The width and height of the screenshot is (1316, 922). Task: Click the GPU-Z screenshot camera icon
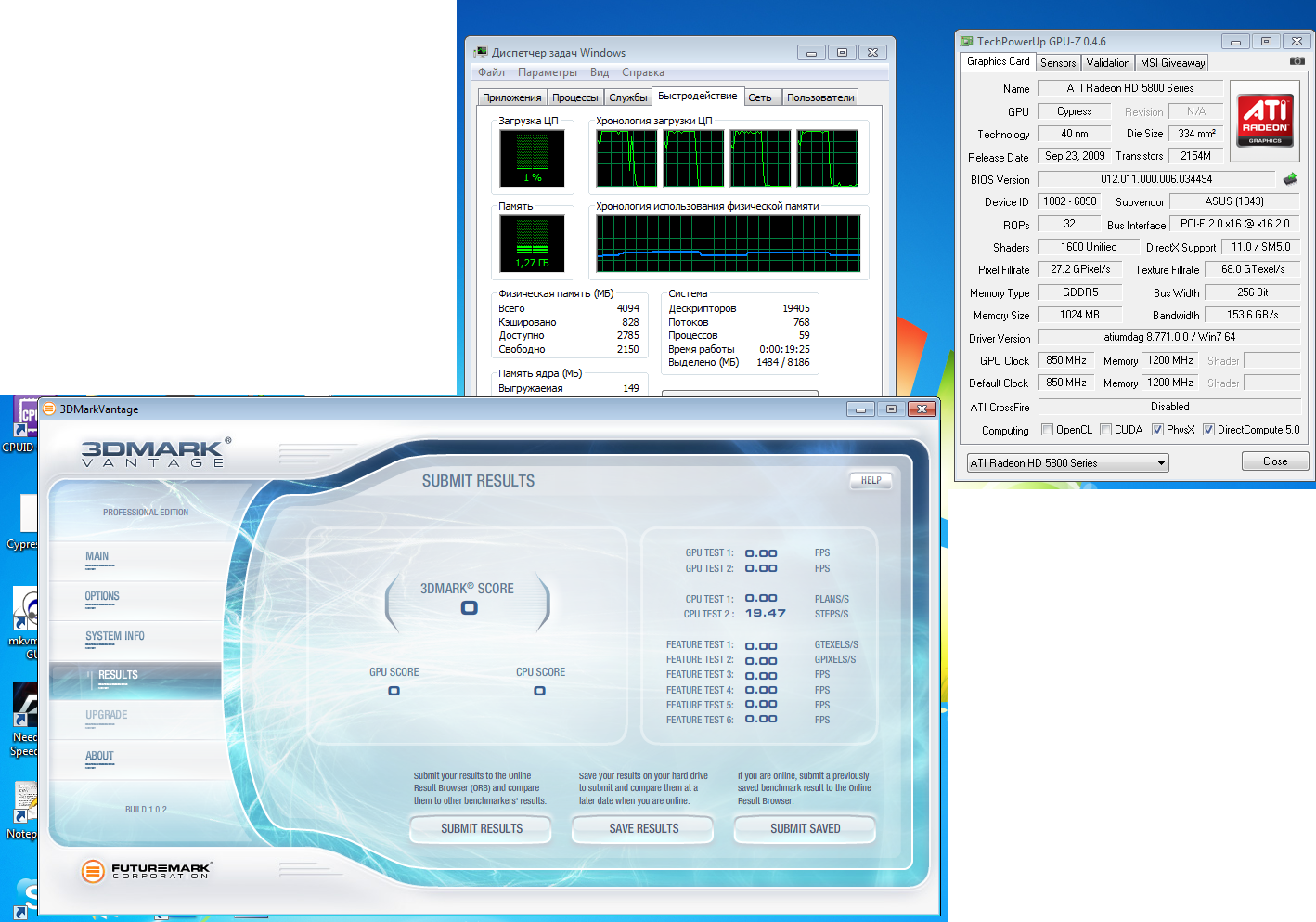1297,61
